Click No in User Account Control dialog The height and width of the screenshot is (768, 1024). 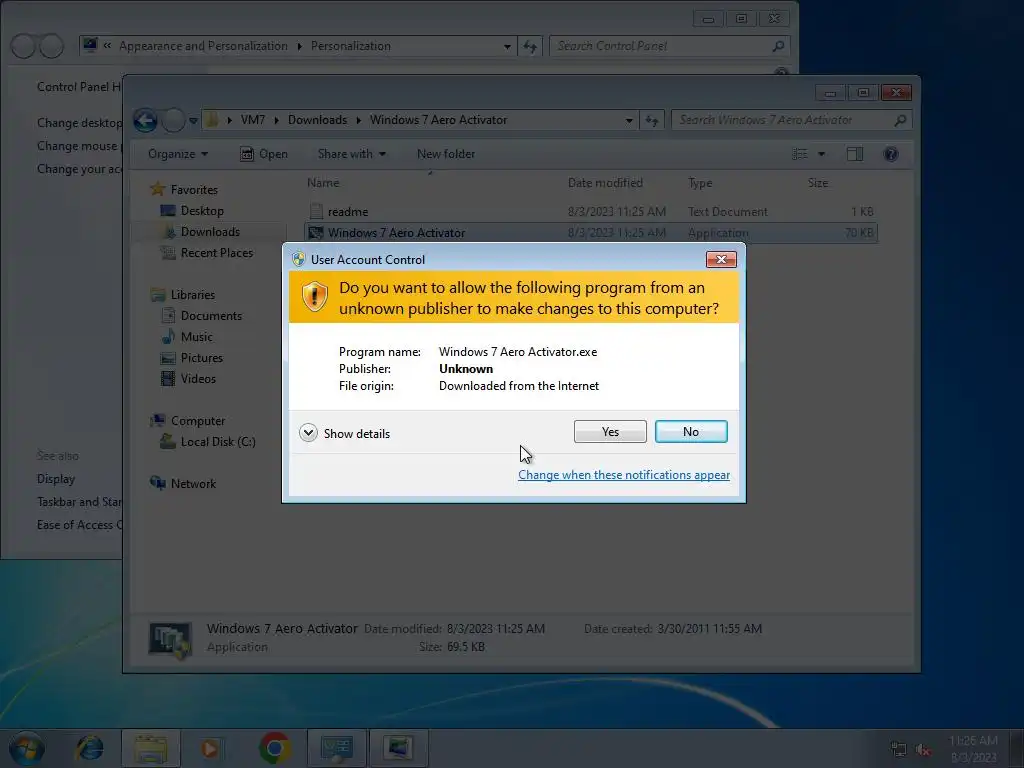pos(691,432)
